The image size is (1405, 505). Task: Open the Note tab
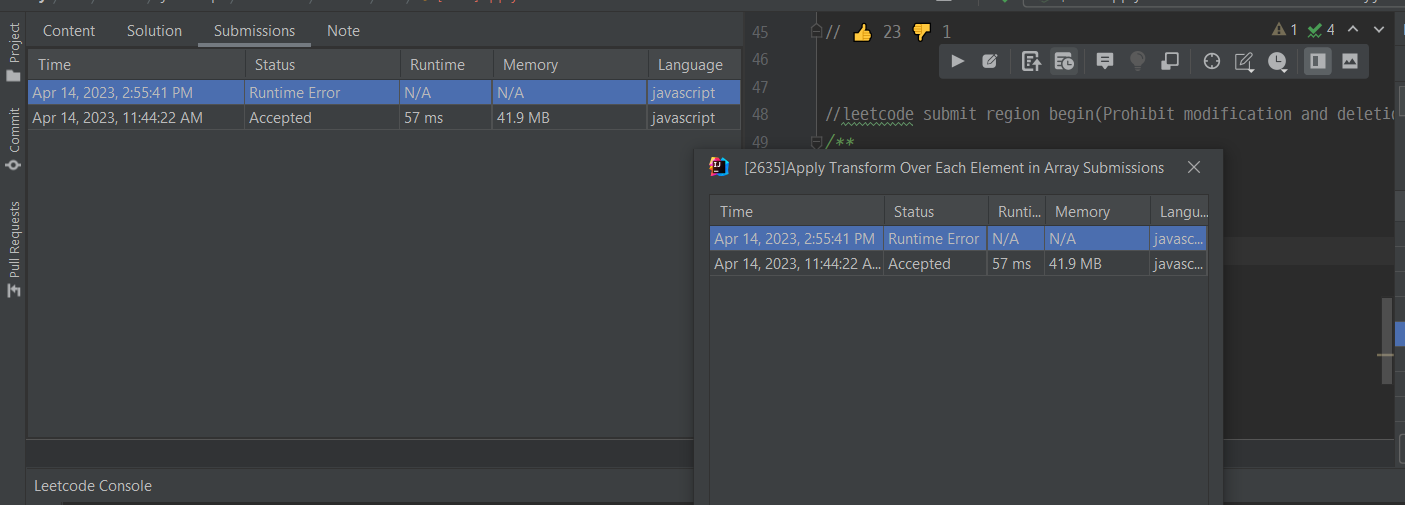tap(343, 31)
